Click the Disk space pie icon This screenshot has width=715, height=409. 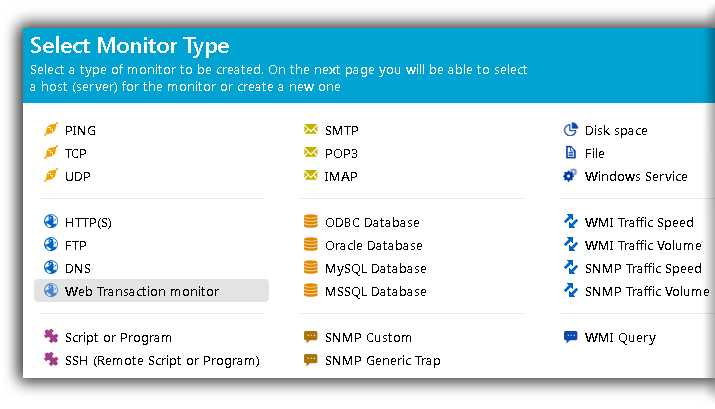click(571, 130)
